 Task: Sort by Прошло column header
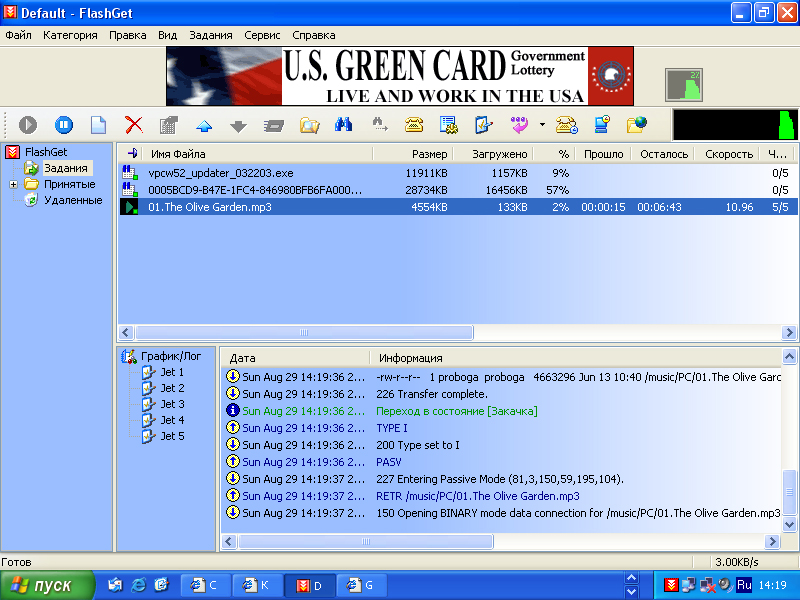604,154
